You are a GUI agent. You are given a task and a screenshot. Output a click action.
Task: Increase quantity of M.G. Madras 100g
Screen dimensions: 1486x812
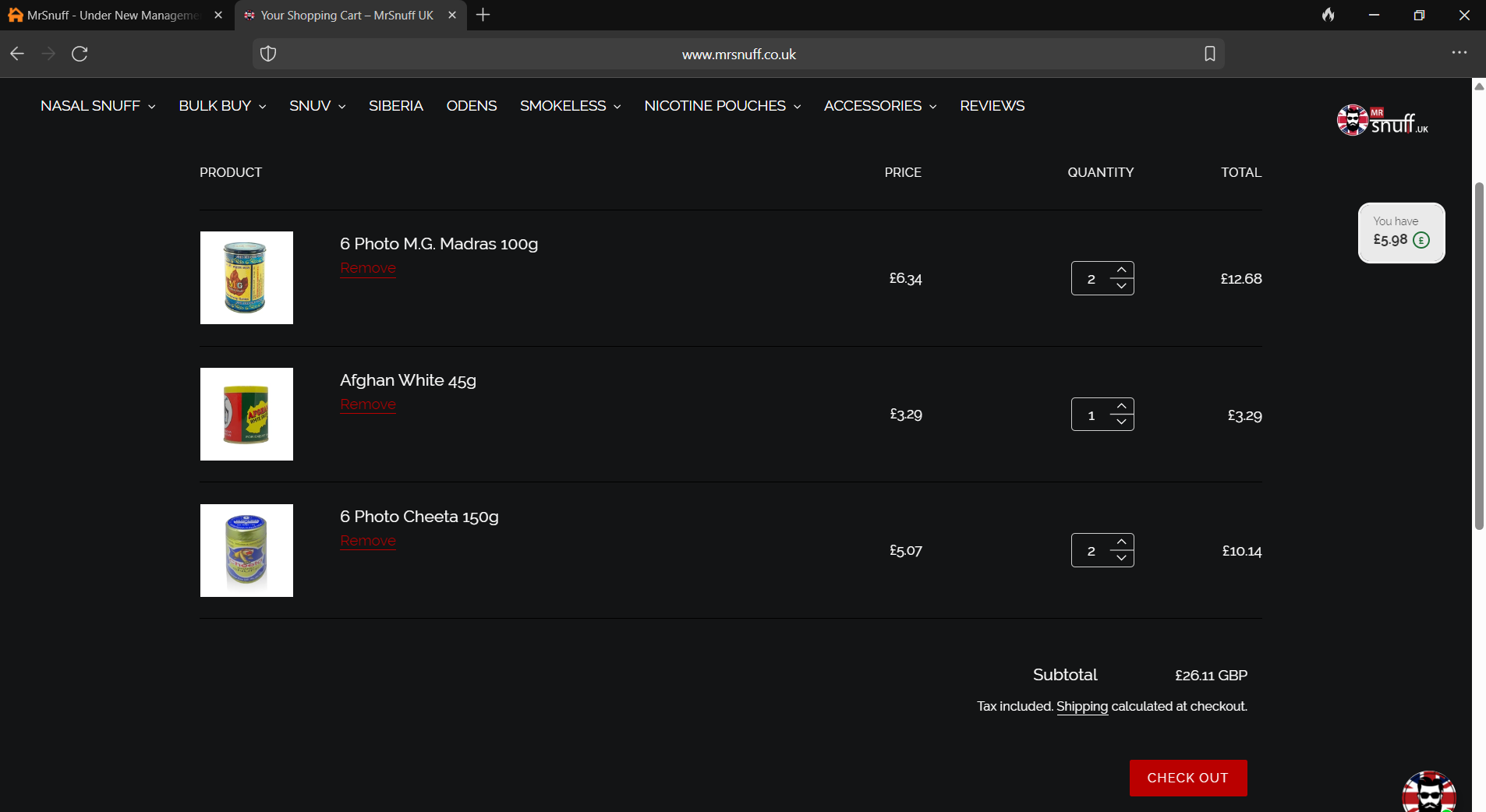coord(1121,270)
